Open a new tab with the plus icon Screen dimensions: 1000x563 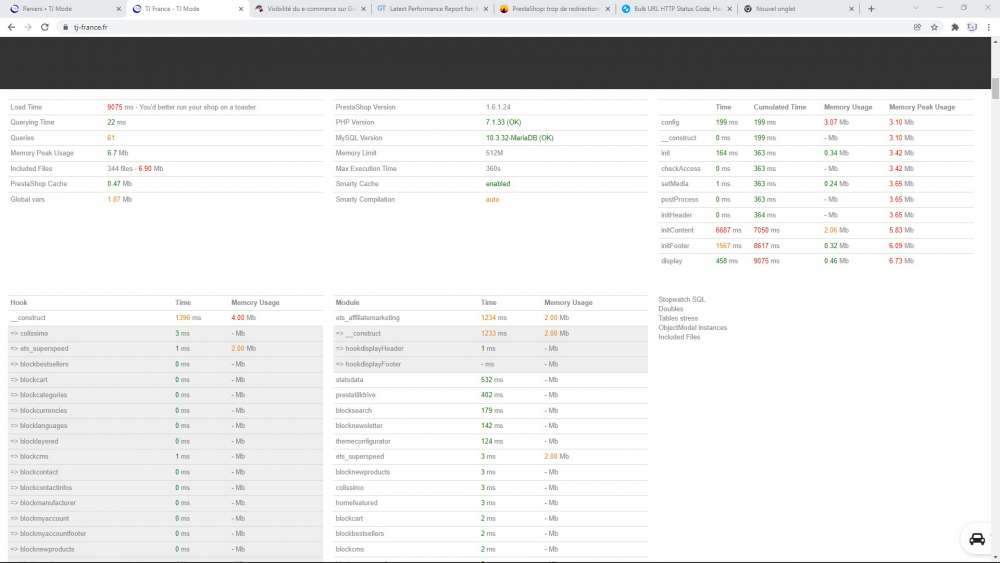pyautogui.click(x=871, y=9)
